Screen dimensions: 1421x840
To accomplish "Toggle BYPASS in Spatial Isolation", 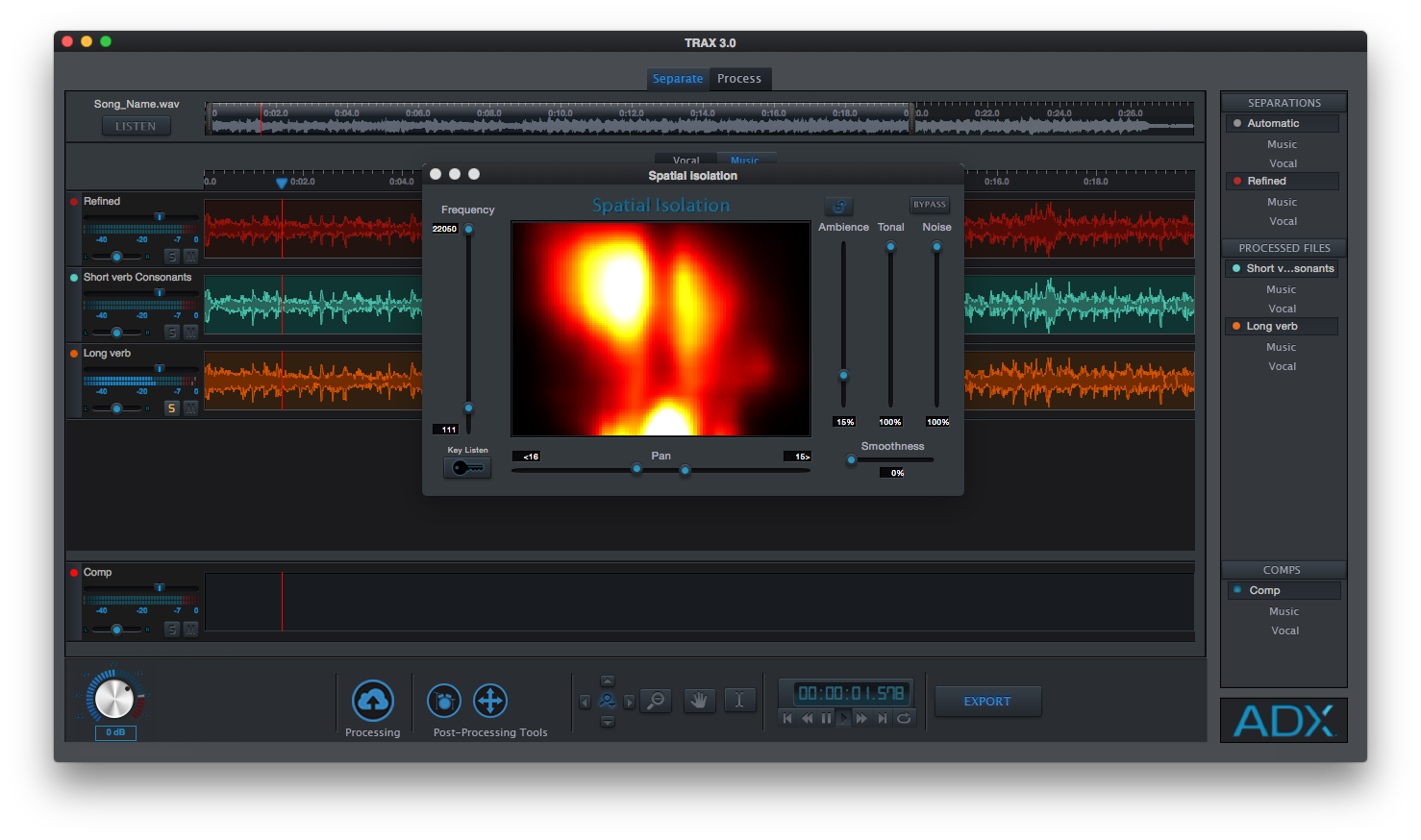I will [930, 205].
